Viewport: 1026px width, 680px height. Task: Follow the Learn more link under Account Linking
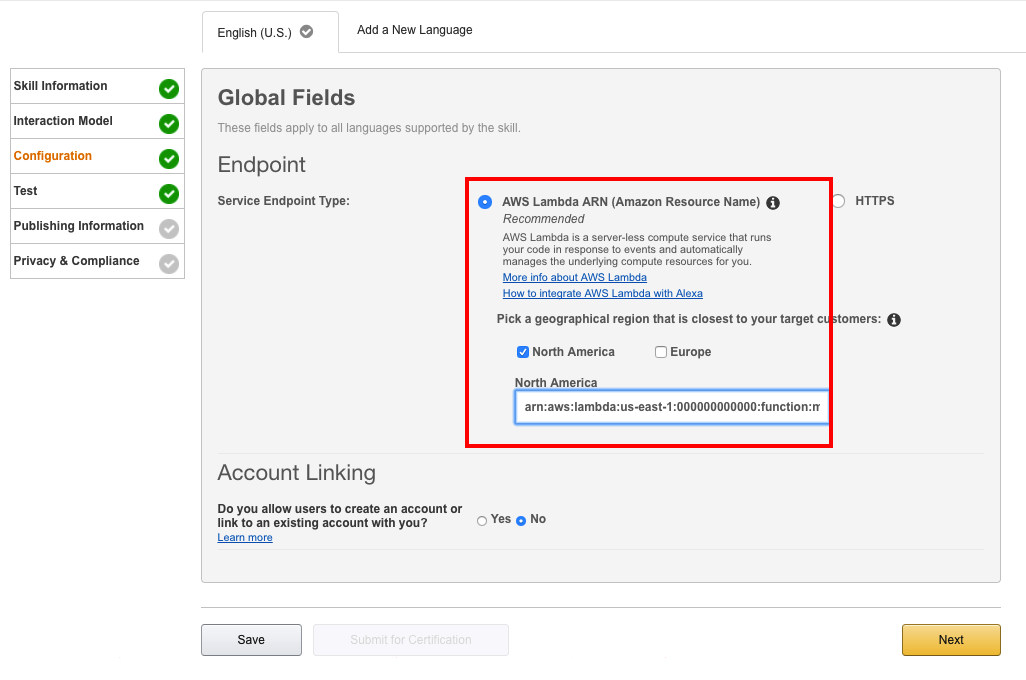pos(245,537)
